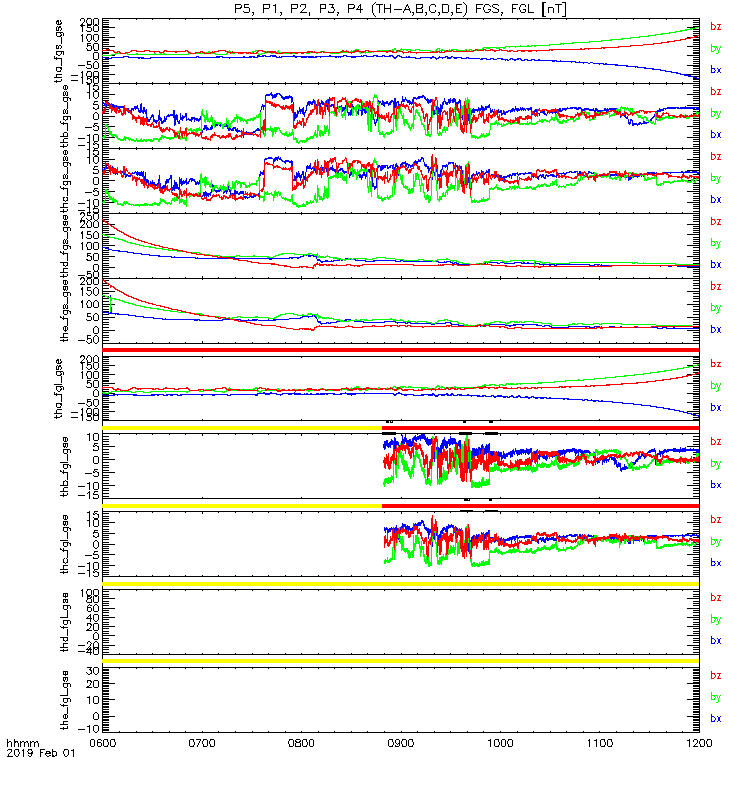Viewport: 750px width, 800px height.
Task: Click the thd_fgl_gse y-axis label
Action: (x=64, y=622)
